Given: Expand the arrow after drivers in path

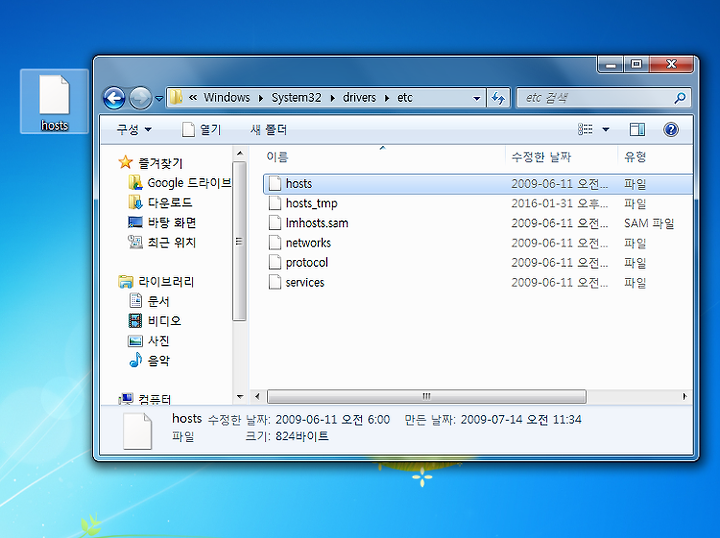Looking at the screenshot, I should 387,98.
